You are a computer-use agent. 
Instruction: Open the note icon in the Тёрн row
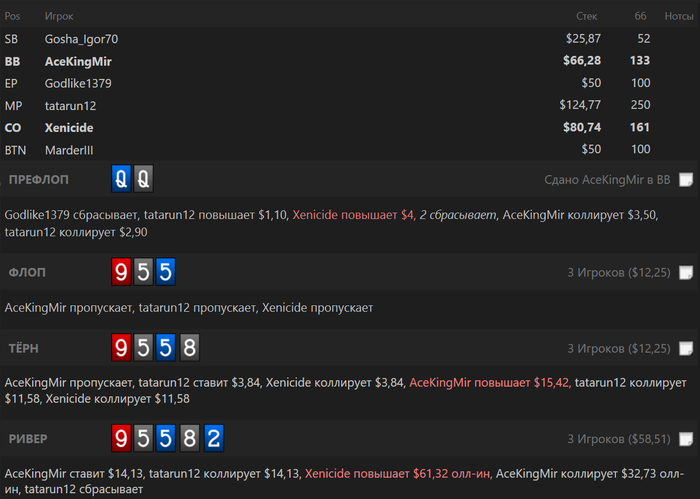pyautogui.click(x=685, y=349)
